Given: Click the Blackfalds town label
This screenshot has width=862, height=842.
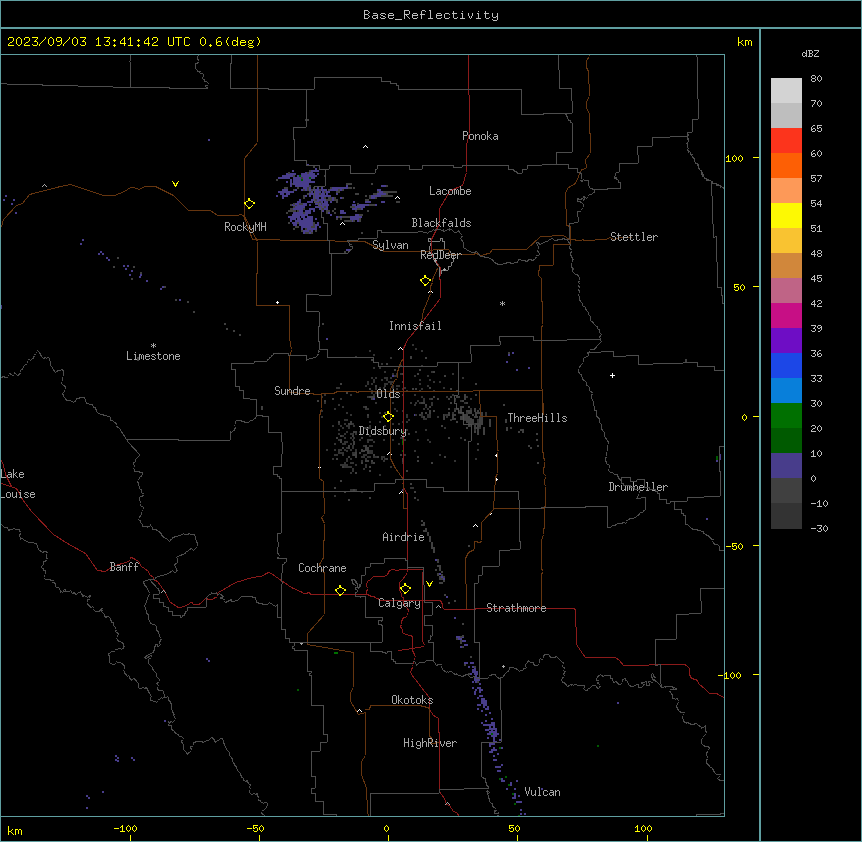Looking at the screenshot, I should [441, 223].
